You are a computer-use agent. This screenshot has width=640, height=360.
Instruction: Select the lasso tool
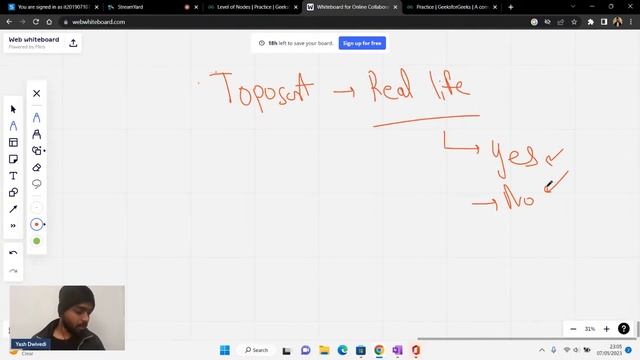coord(36,184)
